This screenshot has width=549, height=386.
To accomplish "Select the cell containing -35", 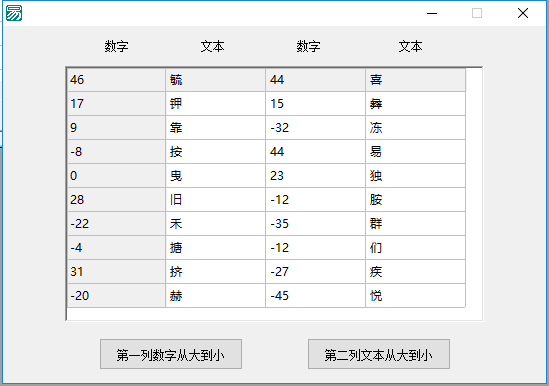I will [316, 224].
